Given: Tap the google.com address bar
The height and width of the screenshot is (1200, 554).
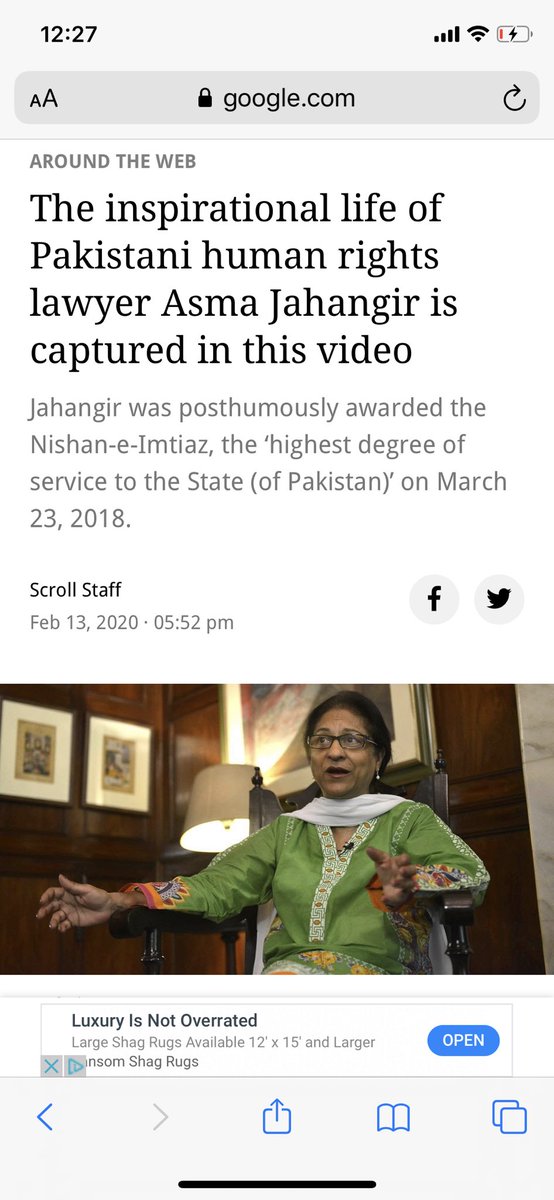Looking at the screenshot, I should 277,98.
